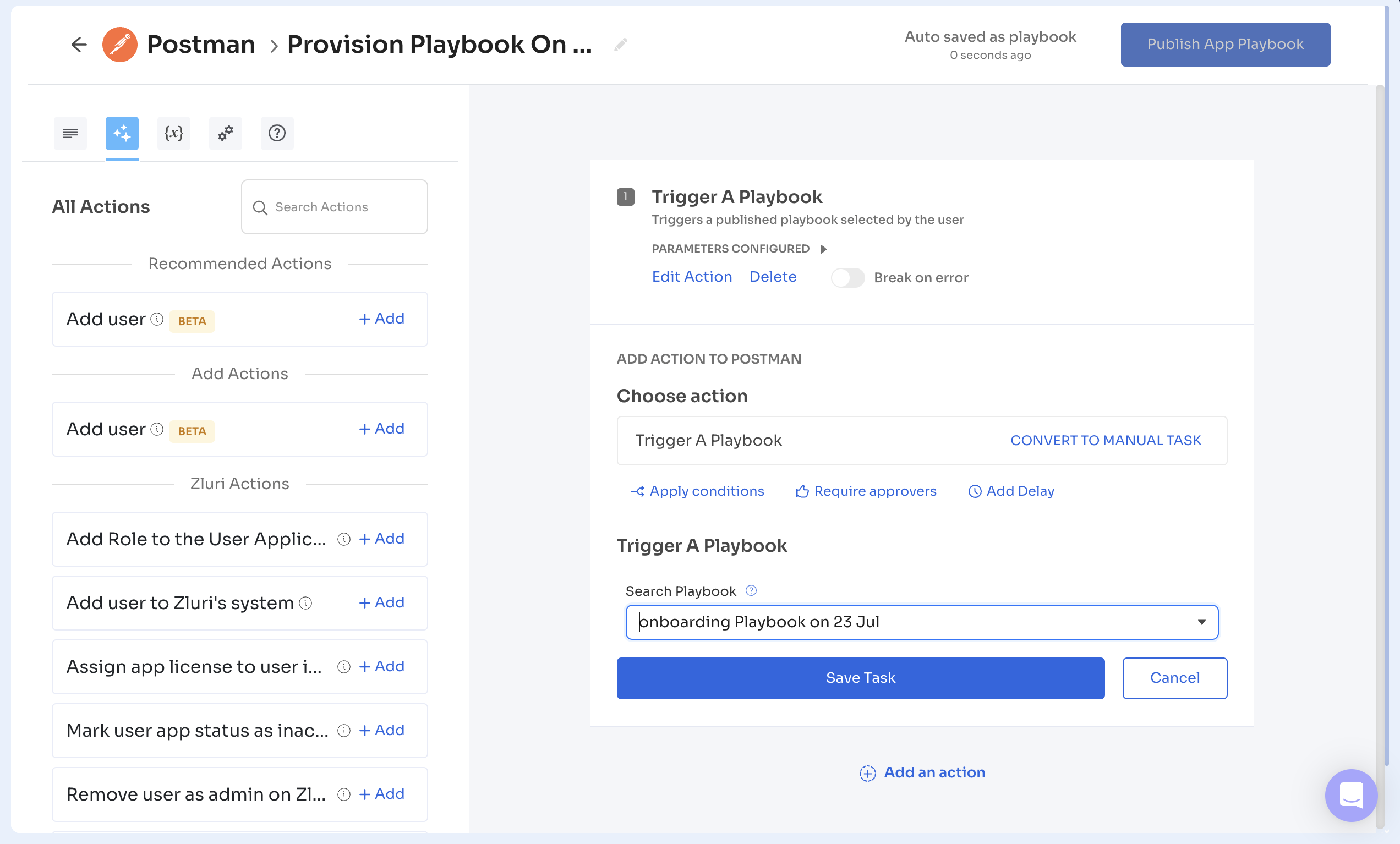
Task: Add Mark user app status as inactive
Action: [x=381, y=730]
